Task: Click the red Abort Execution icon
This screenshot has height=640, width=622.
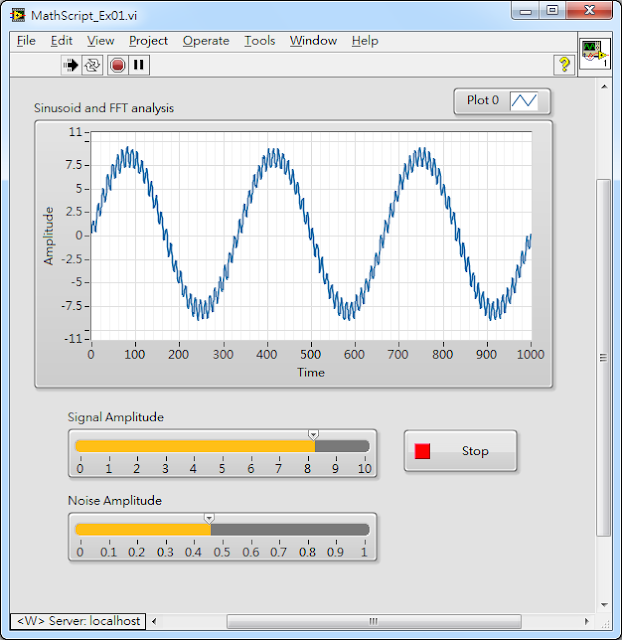Action: (x=118, y=65)
